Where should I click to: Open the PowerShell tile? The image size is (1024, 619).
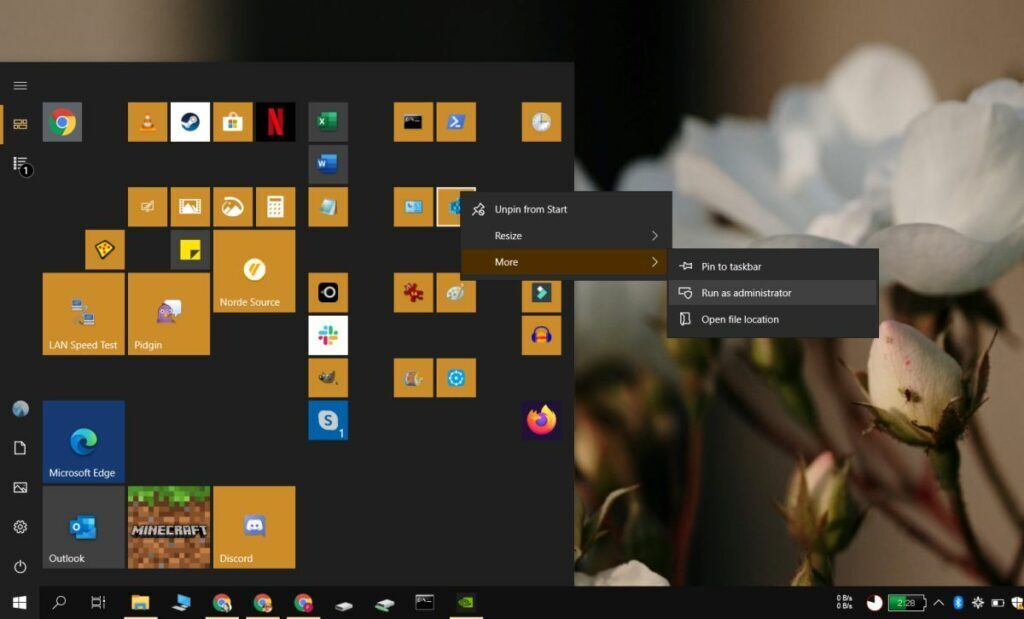pyautogui.click(x=455, y=121)
